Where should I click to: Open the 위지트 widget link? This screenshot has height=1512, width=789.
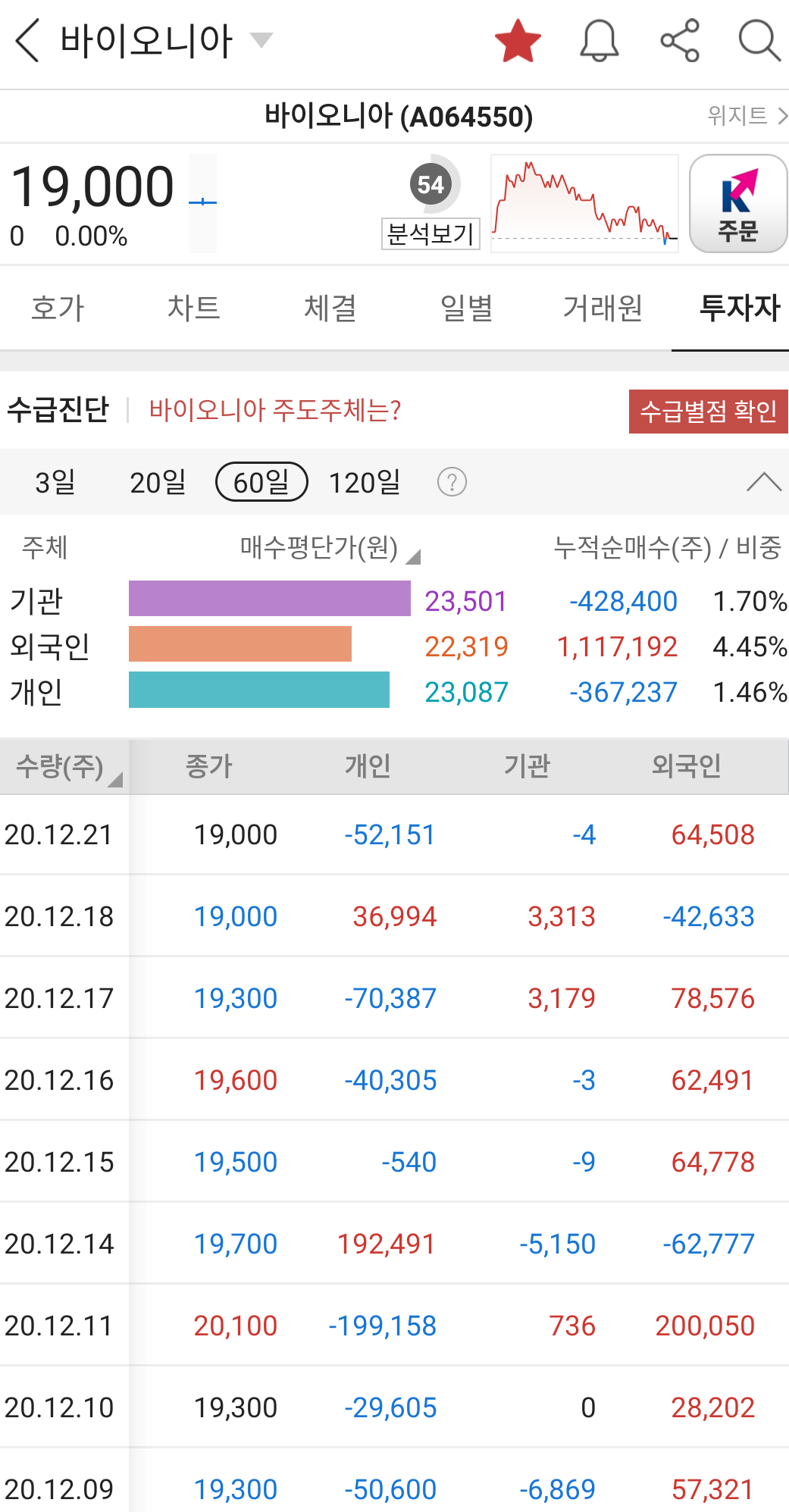click(747, 115)
